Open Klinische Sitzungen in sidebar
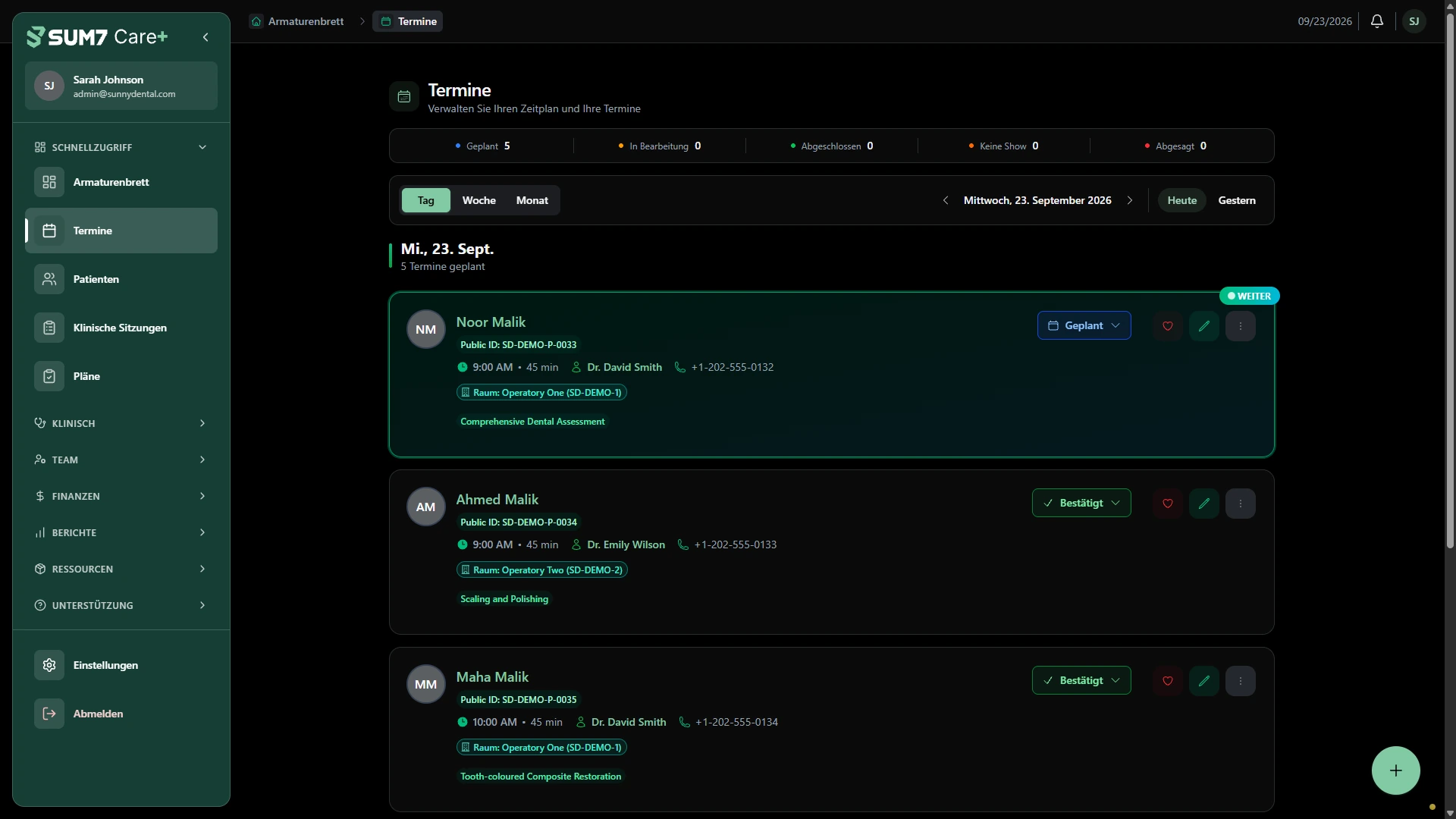This screenshot has width=1456, height=819. pyautogui.click(x=121, y=328)
